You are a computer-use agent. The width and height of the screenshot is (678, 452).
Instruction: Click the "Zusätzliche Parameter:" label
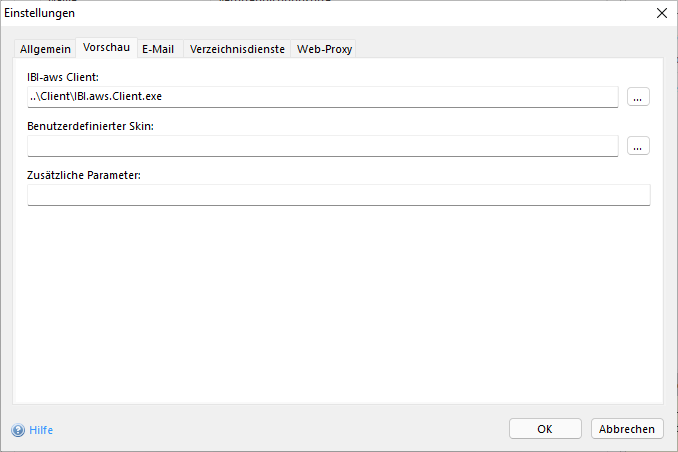tap(84, 175)
